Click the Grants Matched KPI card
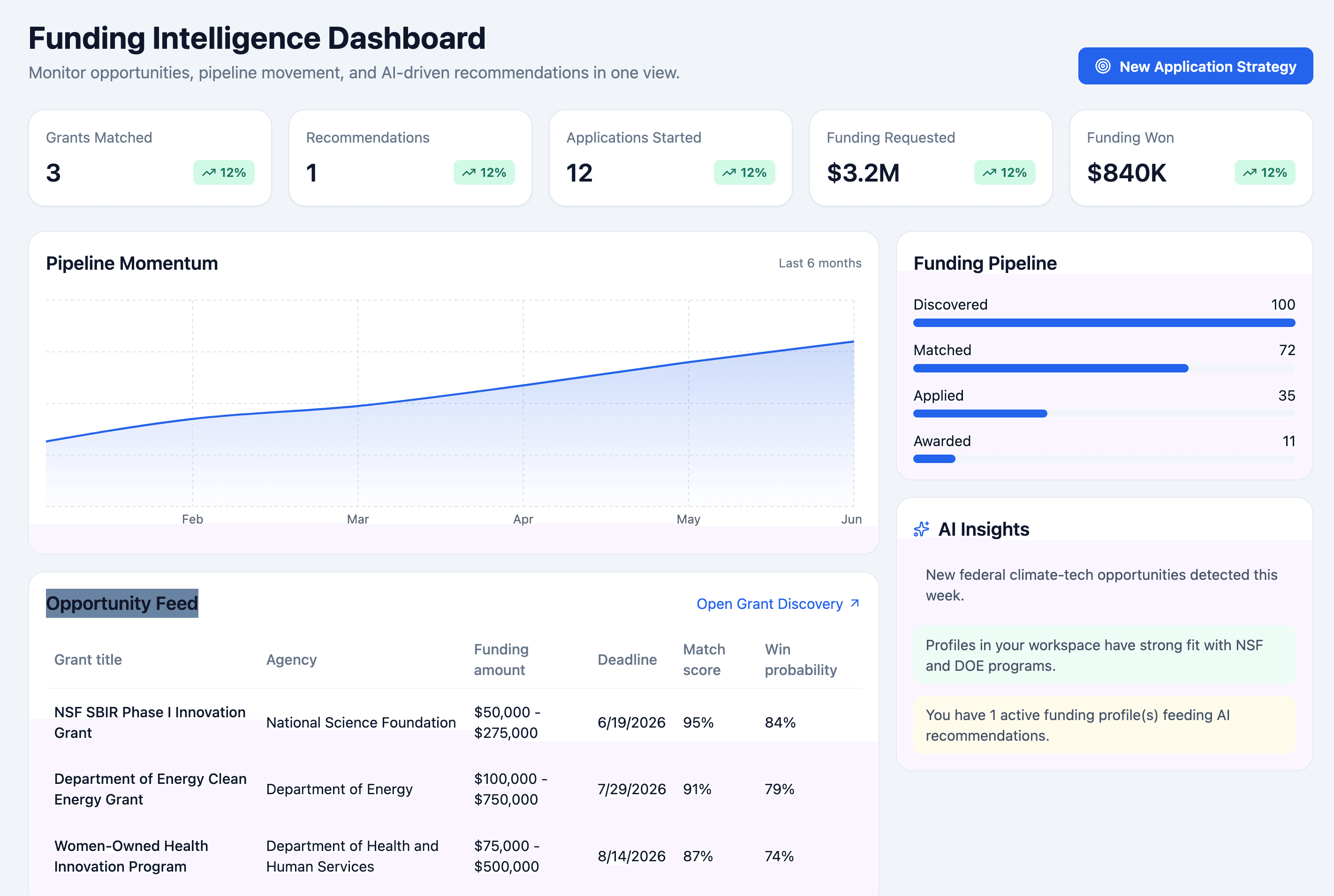The image size is (1334, 896). point(150,157)
